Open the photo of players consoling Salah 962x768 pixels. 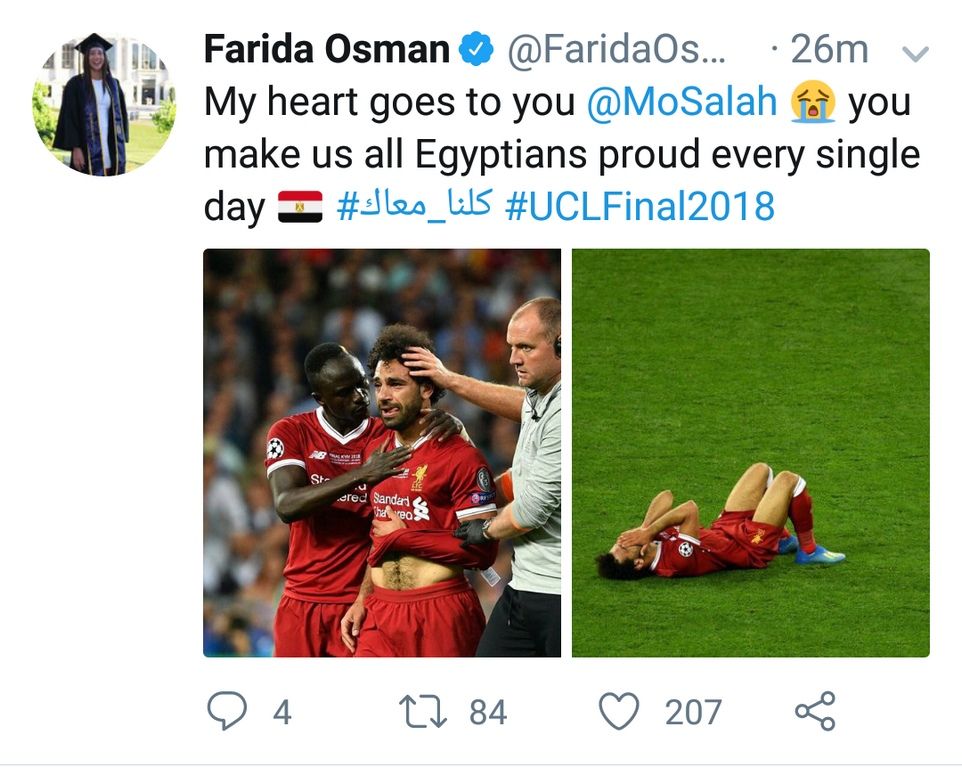(382, 453)
